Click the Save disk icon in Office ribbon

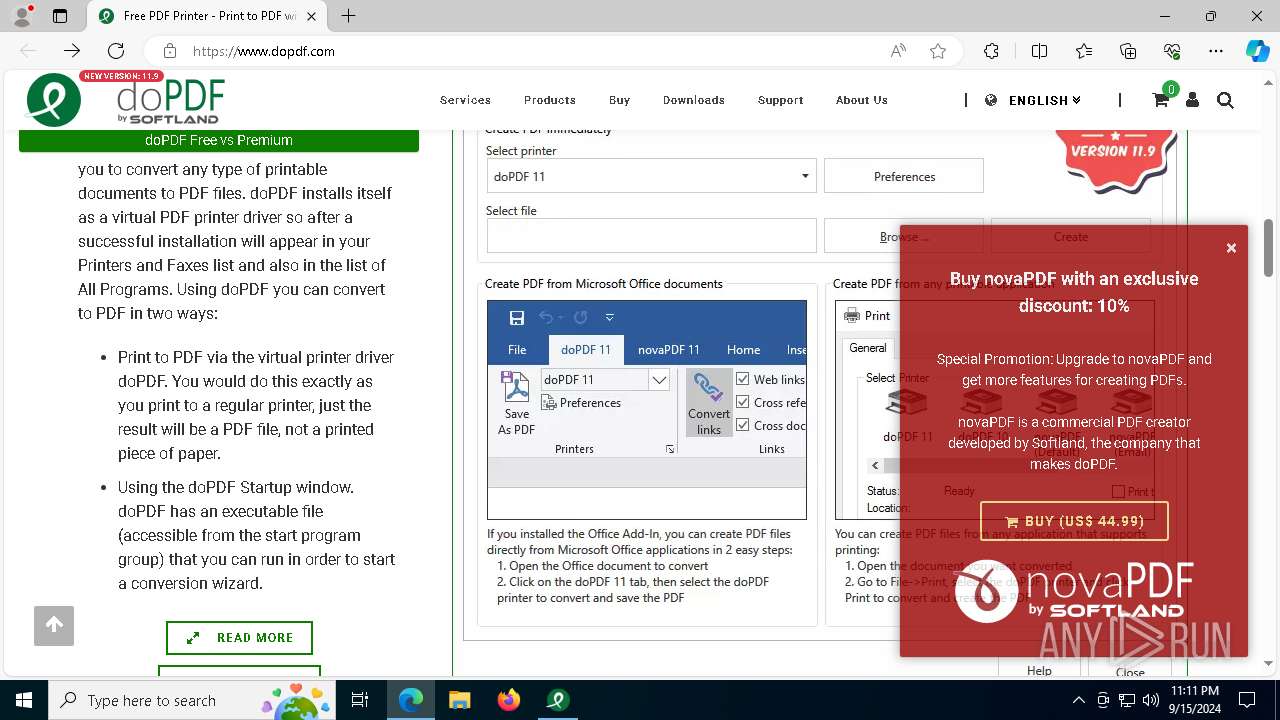pos(517,318)
